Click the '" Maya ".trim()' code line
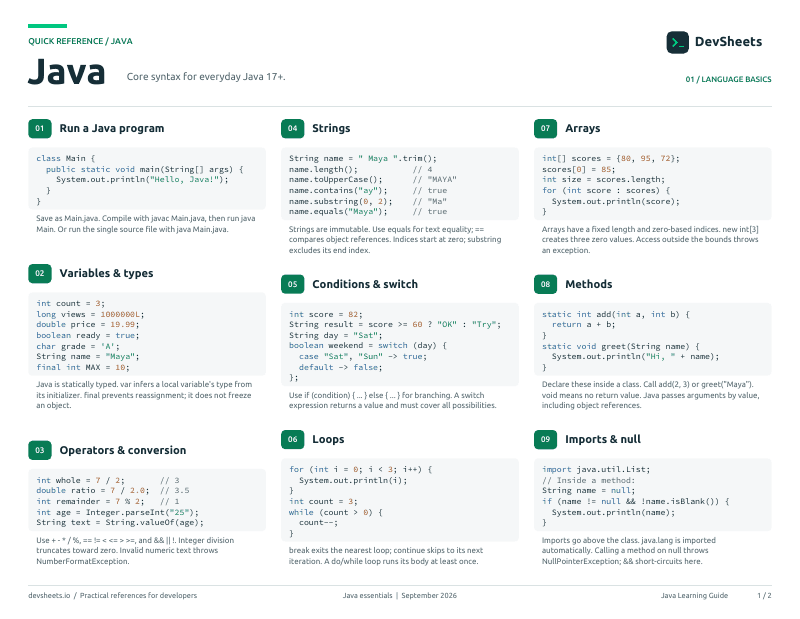Screen dimensions: 800x619 363,158
